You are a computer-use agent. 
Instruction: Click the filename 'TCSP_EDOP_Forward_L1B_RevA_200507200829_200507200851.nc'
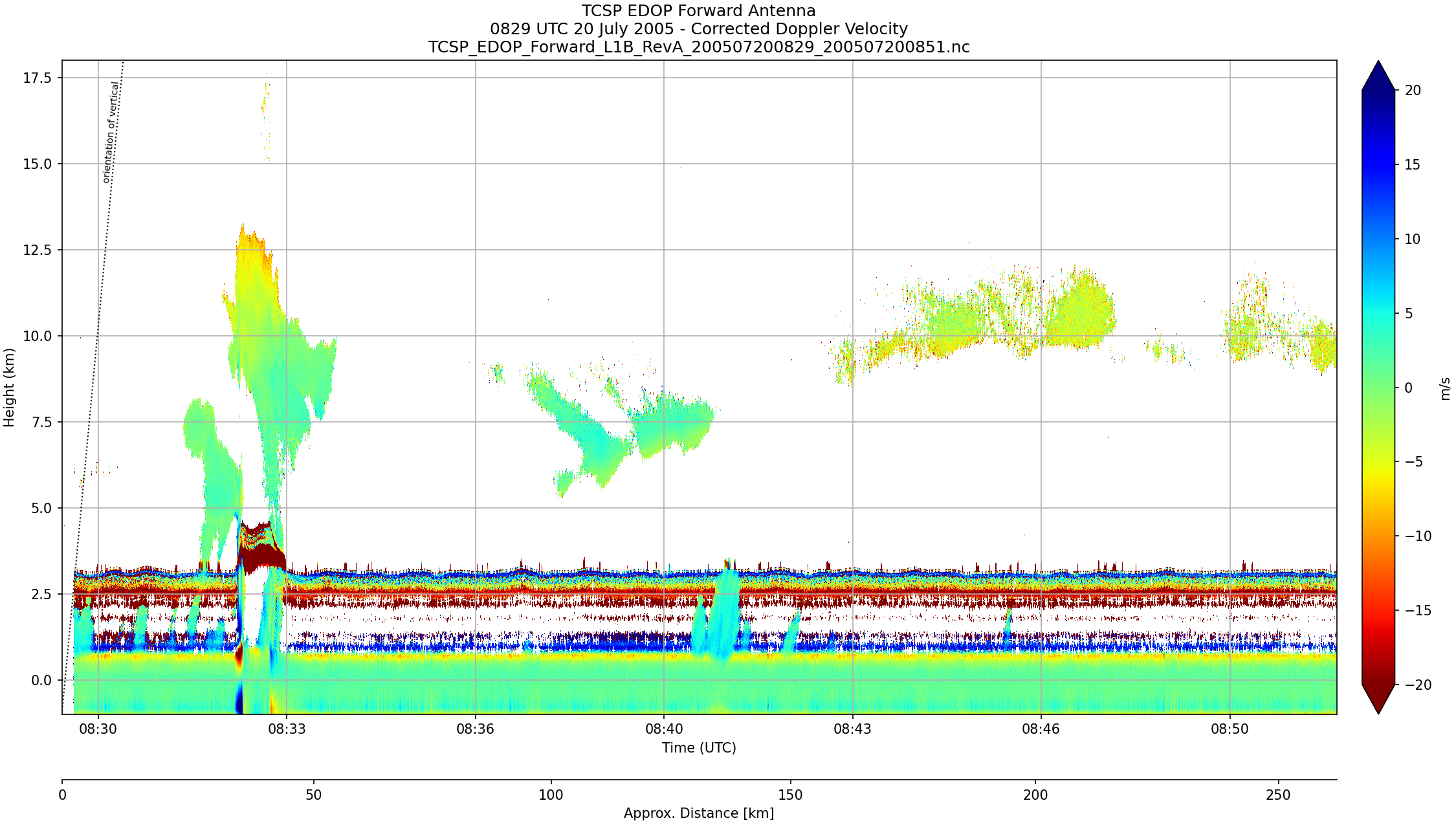tap(698, 47)
